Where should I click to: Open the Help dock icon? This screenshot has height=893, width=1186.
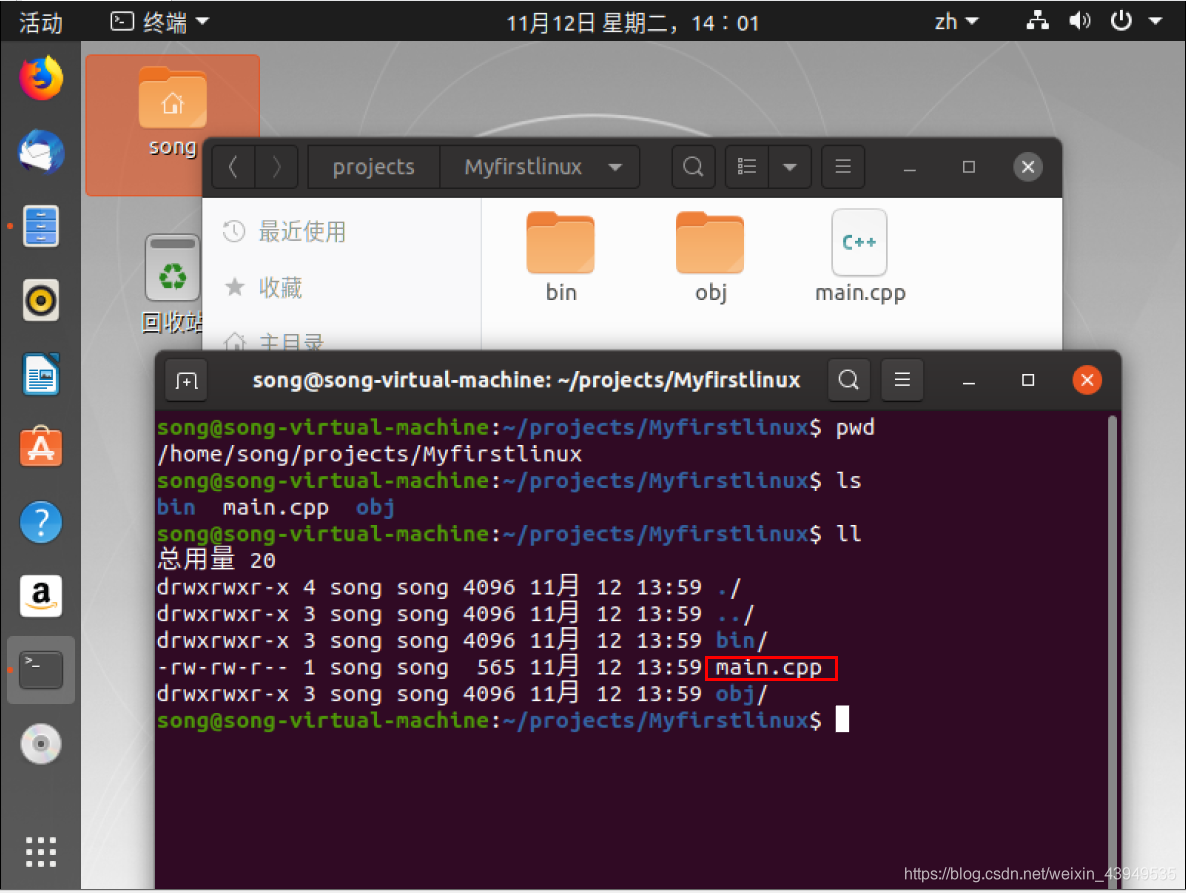point(42,522)
